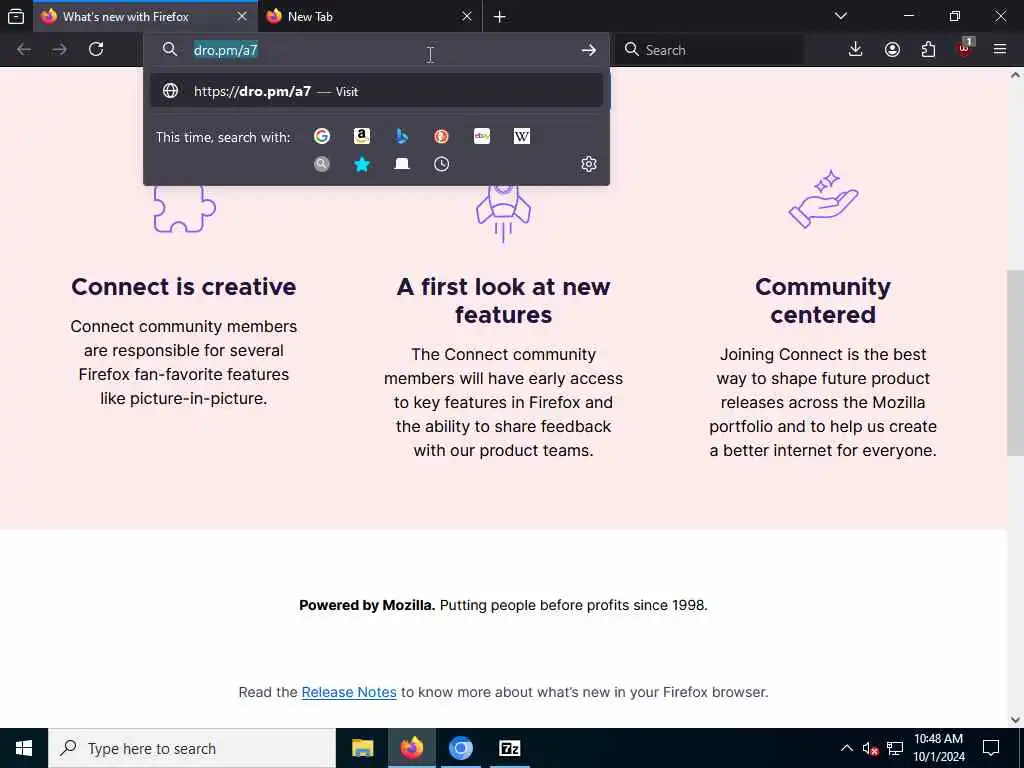Open the Downloads panel

point(856,49)
